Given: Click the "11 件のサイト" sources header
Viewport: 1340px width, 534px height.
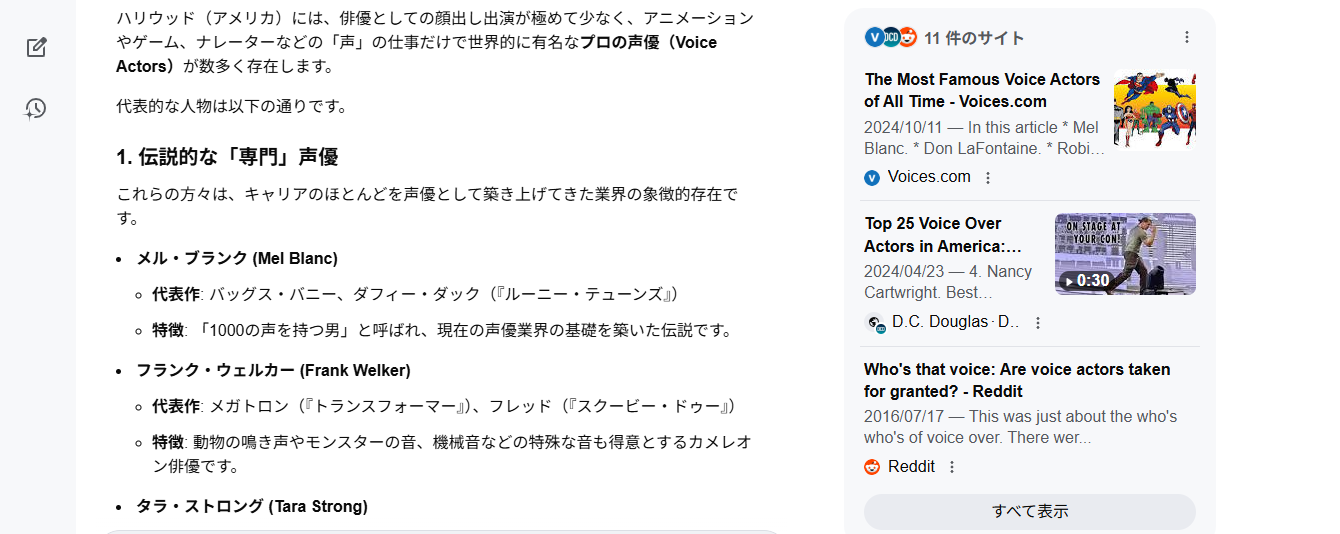Looking at the screenshot, I should [x=974, y=38].
